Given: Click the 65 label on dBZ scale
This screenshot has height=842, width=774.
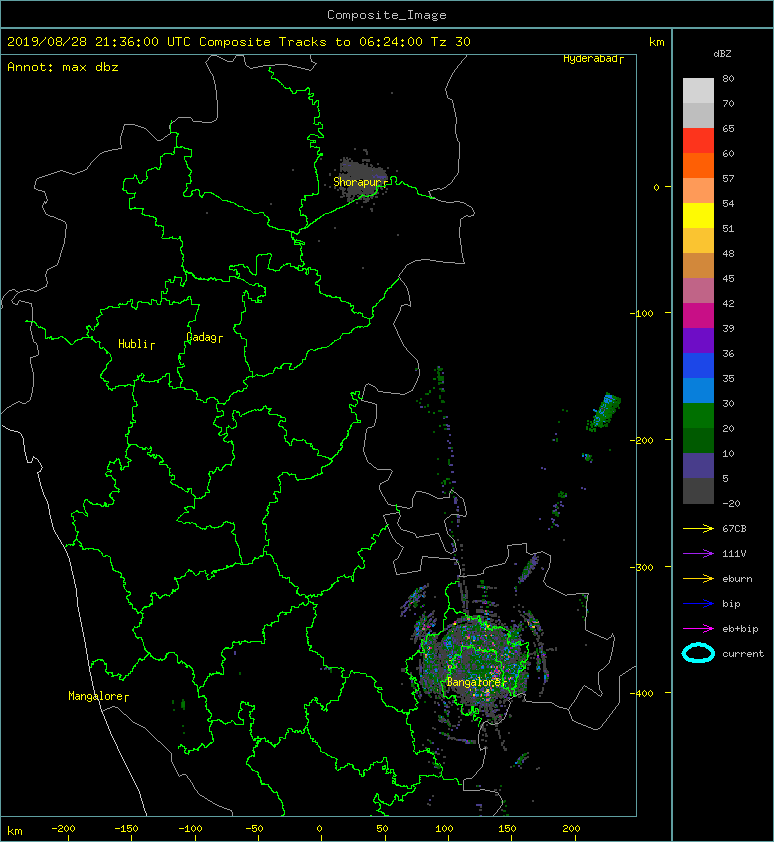Looking at the screenshot, I should tap(728, 128).
